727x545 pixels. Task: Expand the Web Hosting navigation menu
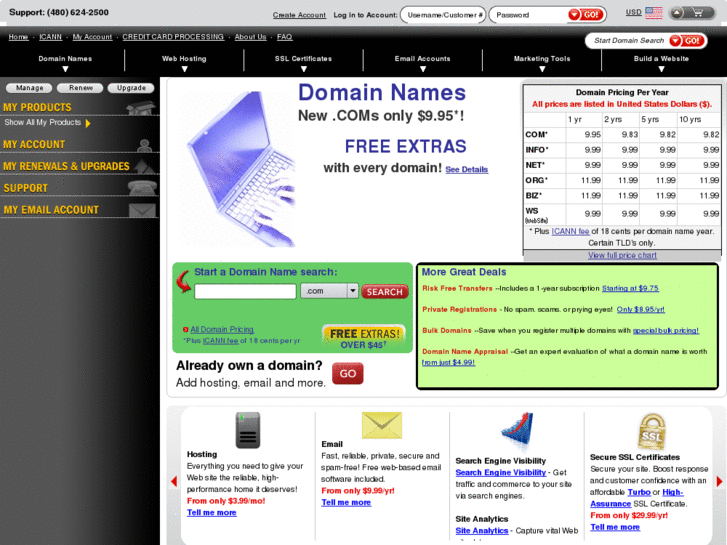pos(184,62)
